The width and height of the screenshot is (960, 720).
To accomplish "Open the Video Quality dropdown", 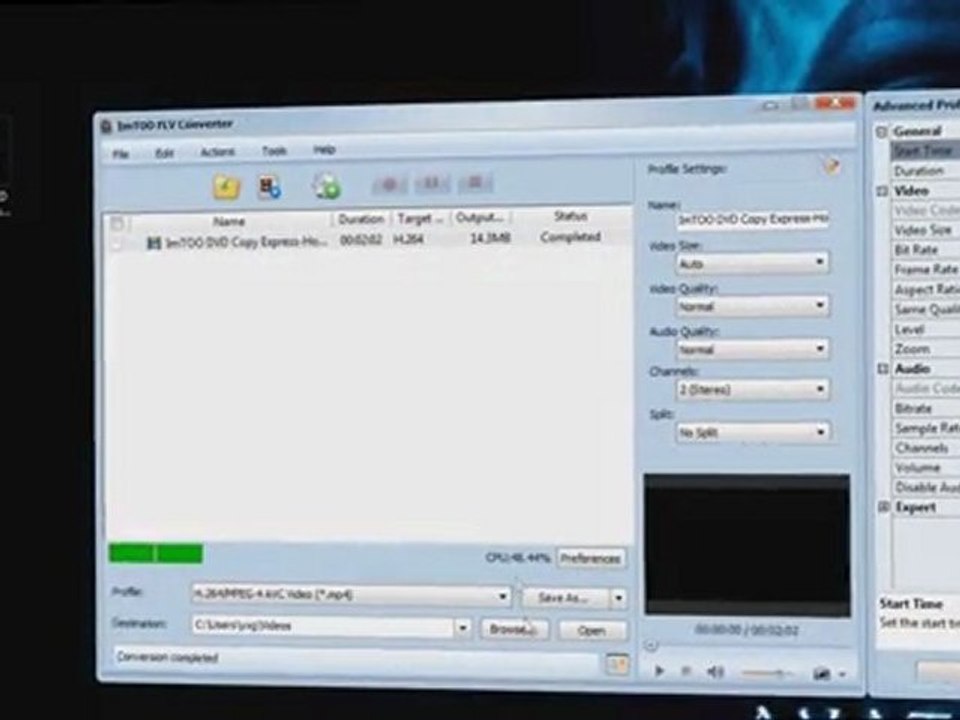I will (x=752, y=306).
